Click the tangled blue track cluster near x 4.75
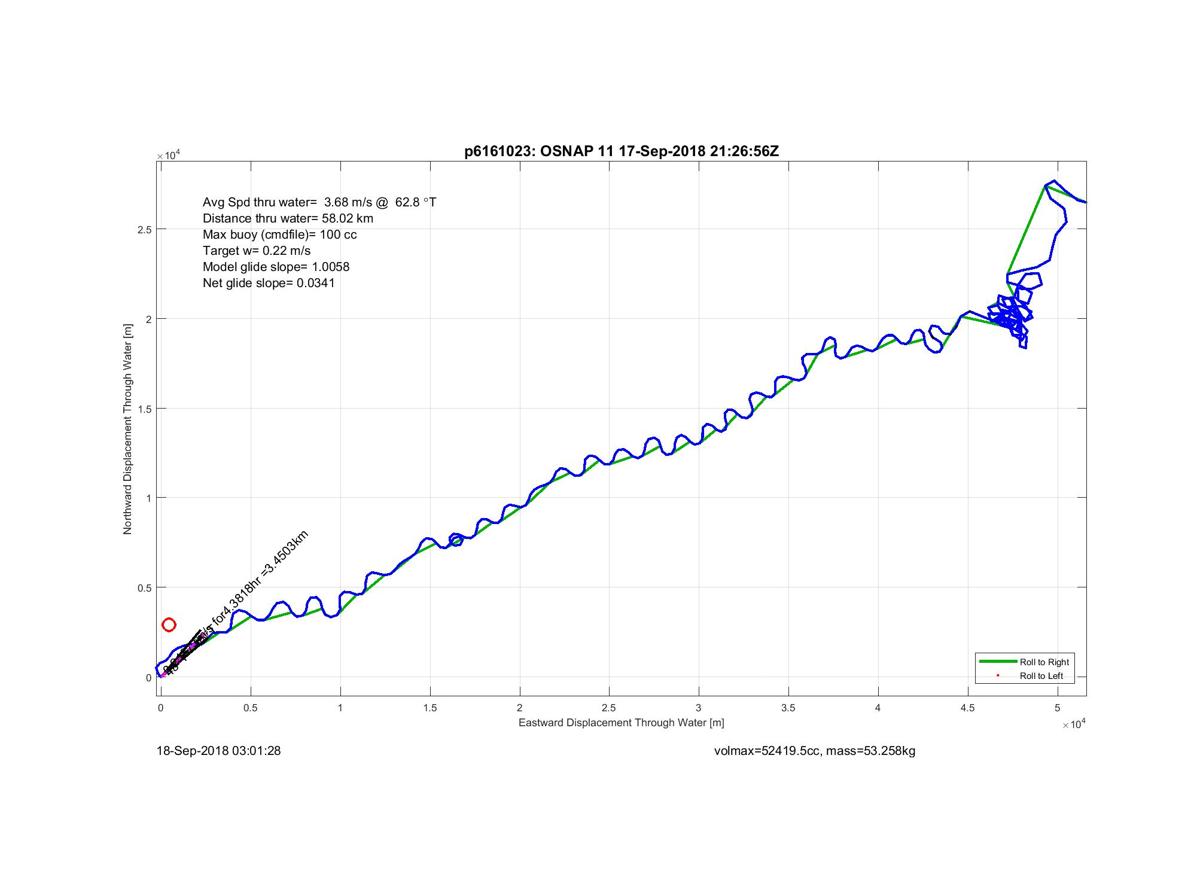Image resolution: width=1200 pixels, height=889 pixels. tap(1014, 312)
